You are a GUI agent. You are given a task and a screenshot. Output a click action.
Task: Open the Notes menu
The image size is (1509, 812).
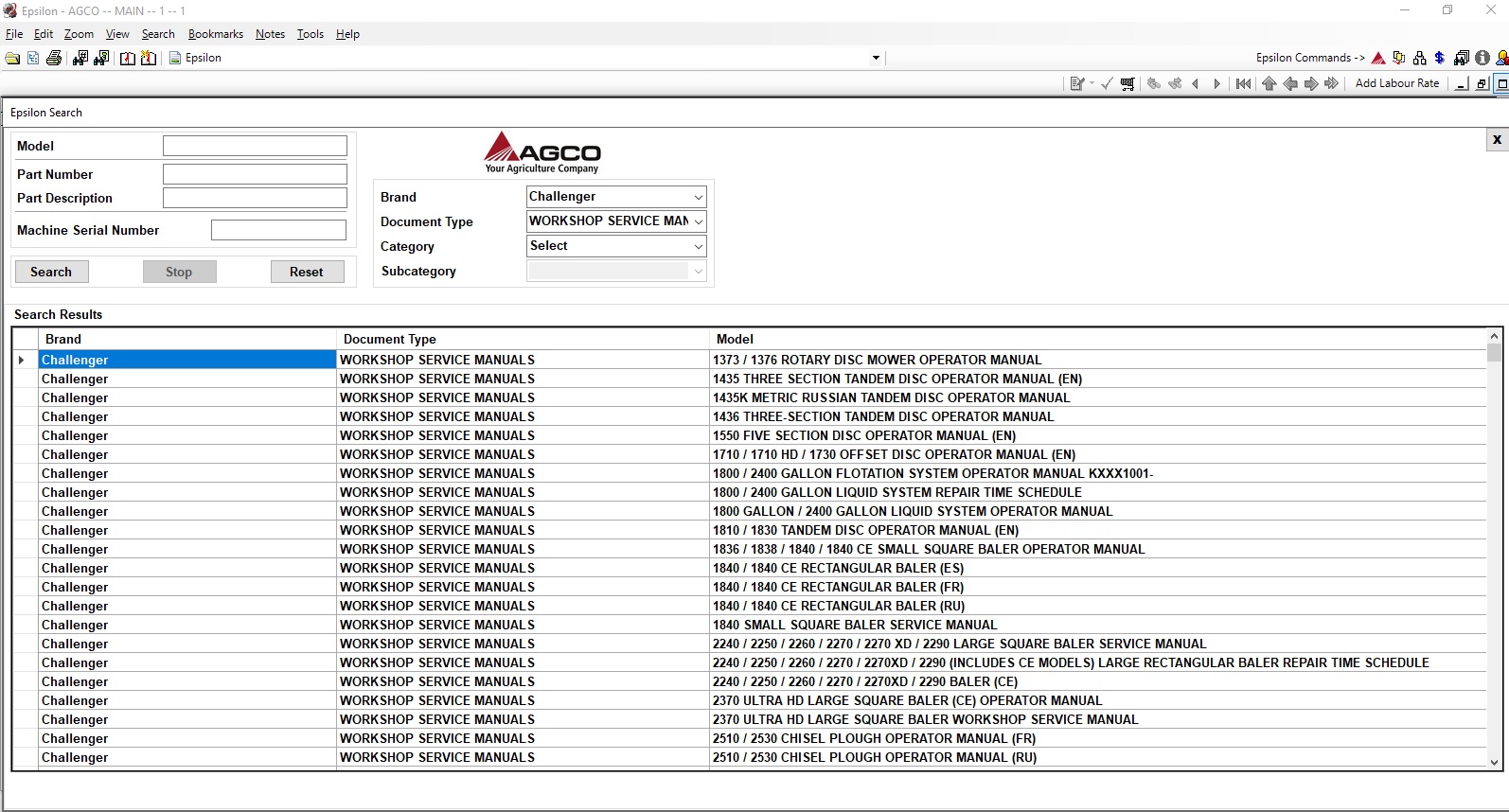point(270,34)
